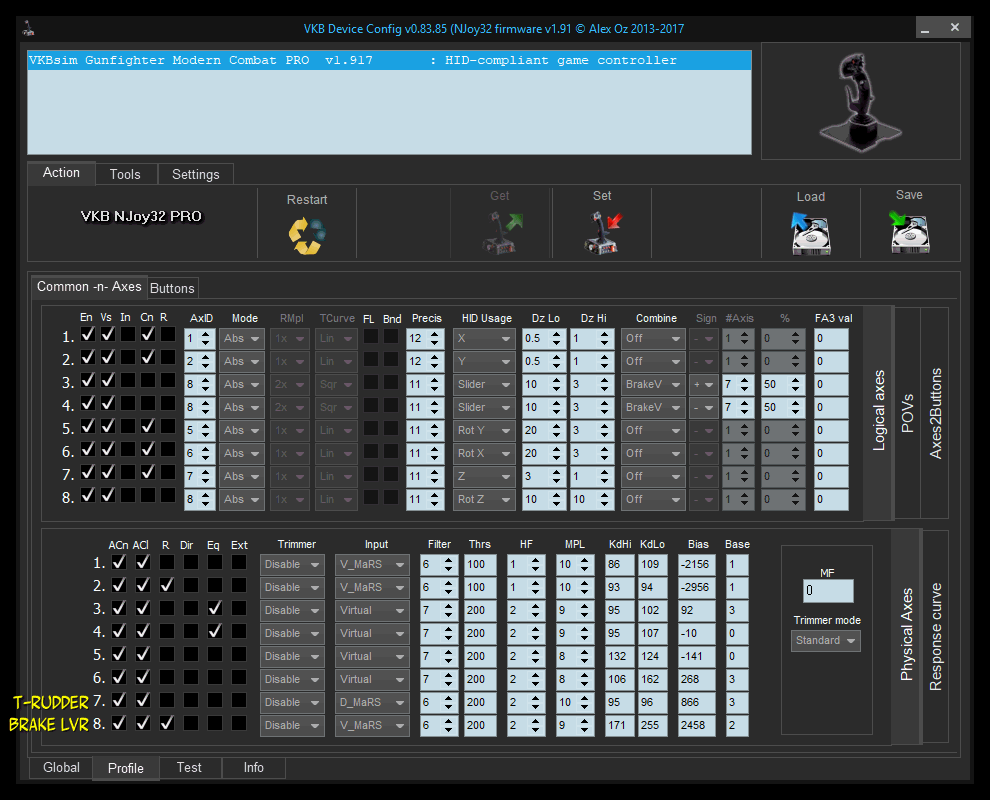This screenshot has height=800, width=990.
Task: Toggle En checkbox for logical axis 1
Action: [87, 335]
